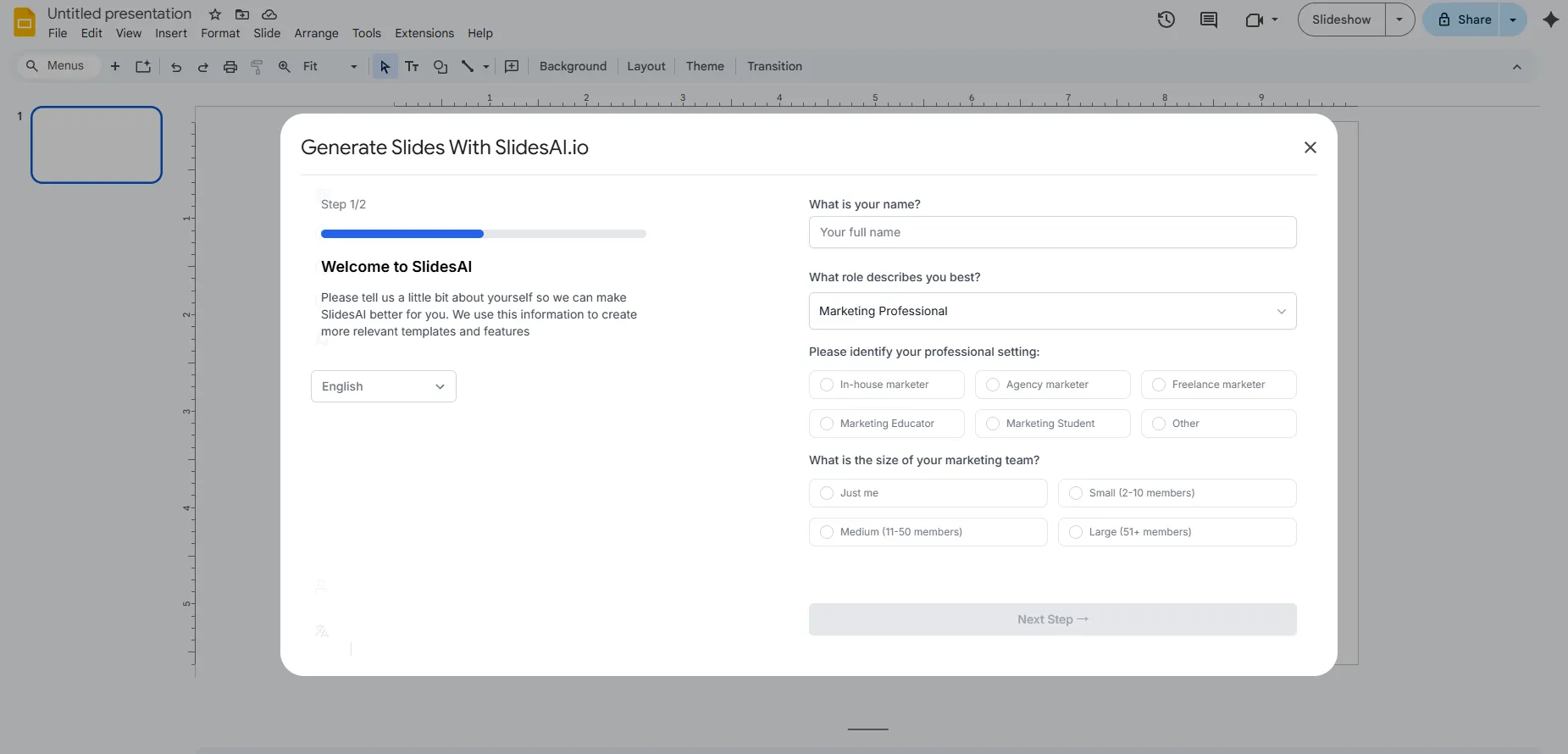Open the comments panel icon

pos(1209,19)
